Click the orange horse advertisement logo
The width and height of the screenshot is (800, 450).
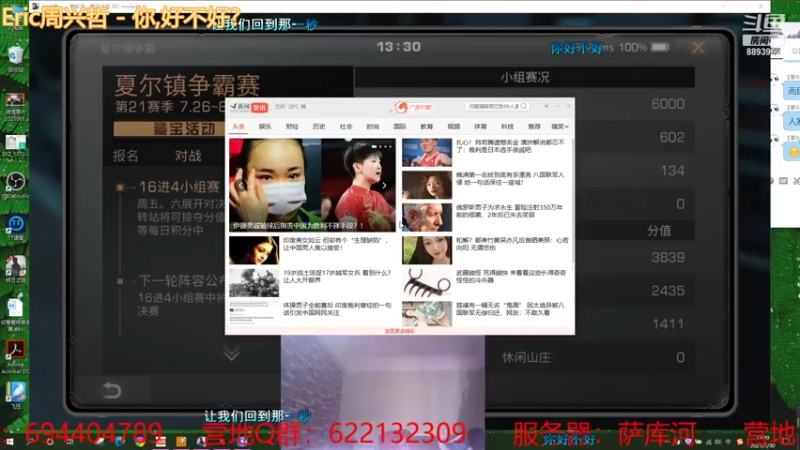click(412, 107)
